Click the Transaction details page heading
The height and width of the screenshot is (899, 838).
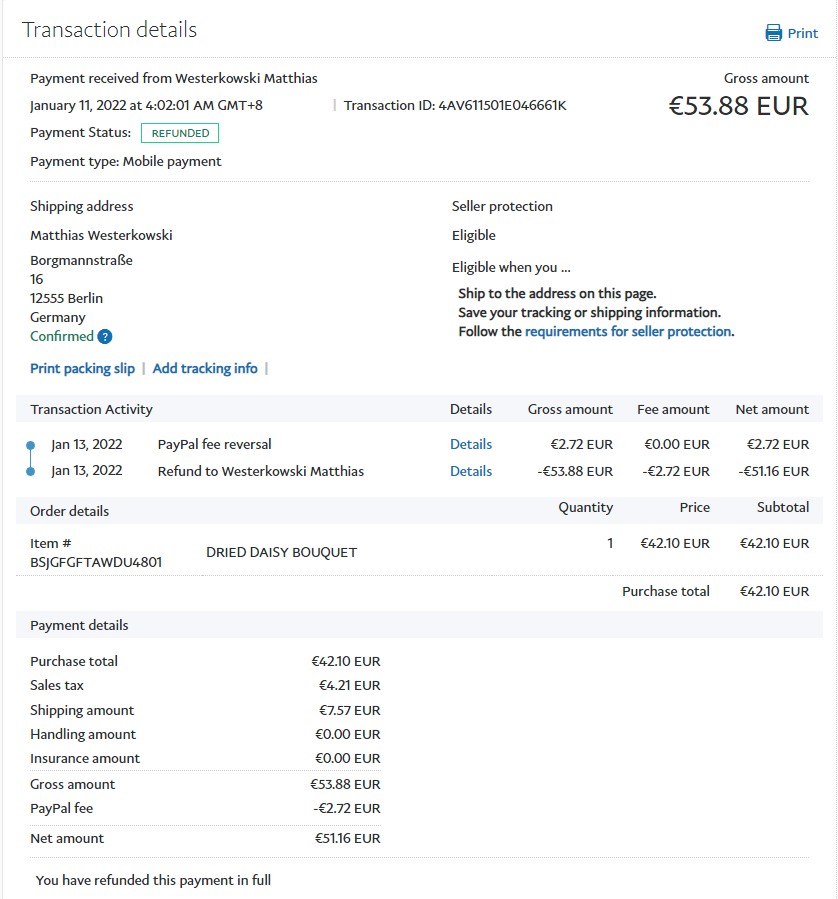(109, 30)
